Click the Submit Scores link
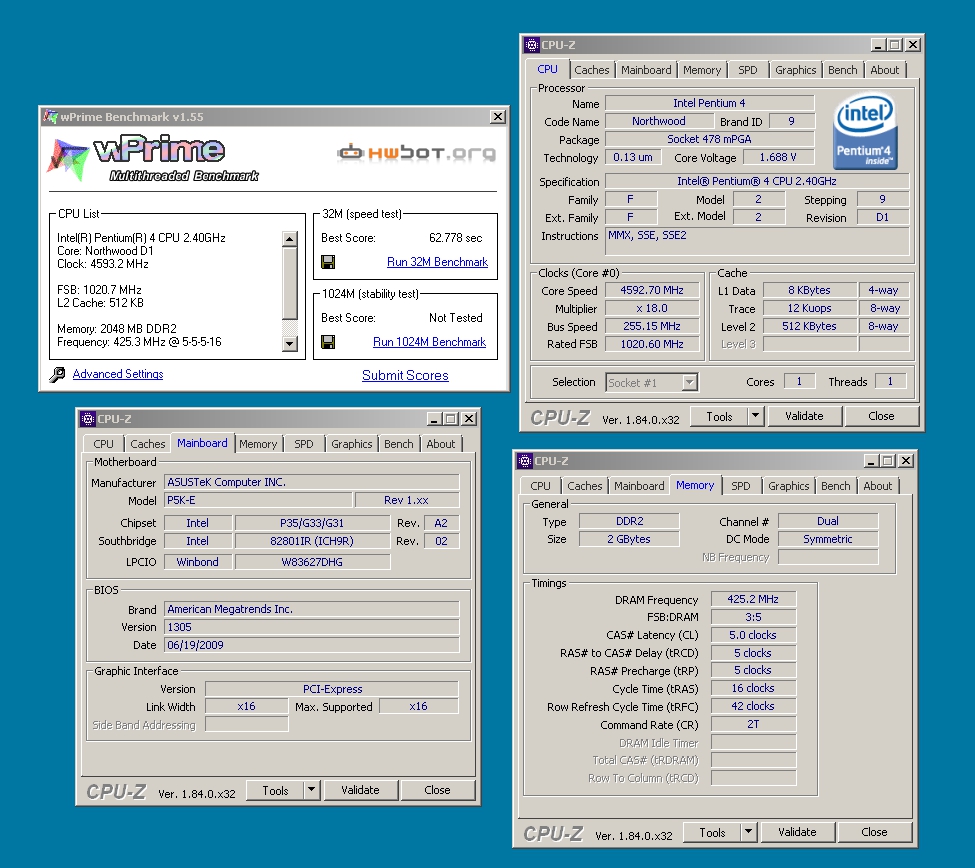This screenshot has width=975, height=868. 405,375
